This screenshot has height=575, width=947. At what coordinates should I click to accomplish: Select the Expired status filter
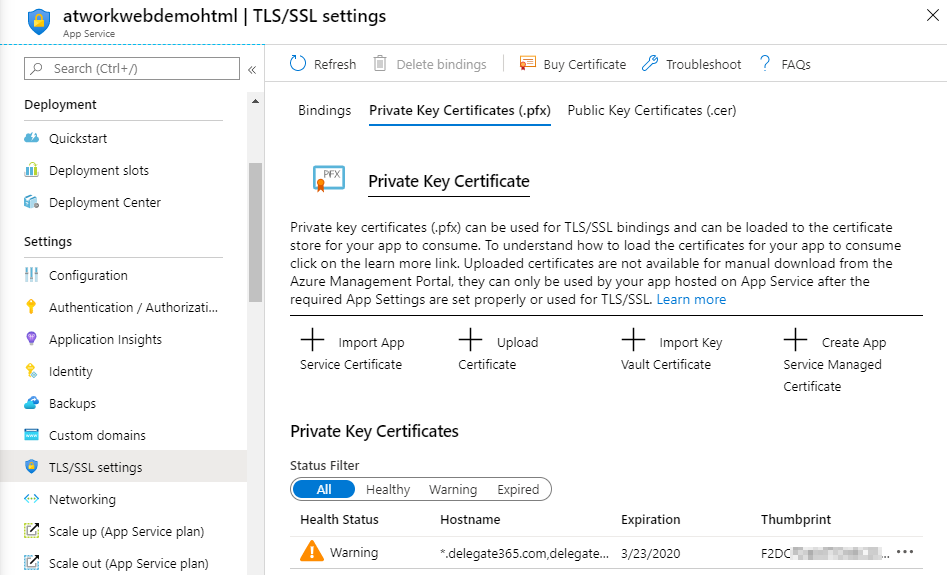click(x=518, y=490)
